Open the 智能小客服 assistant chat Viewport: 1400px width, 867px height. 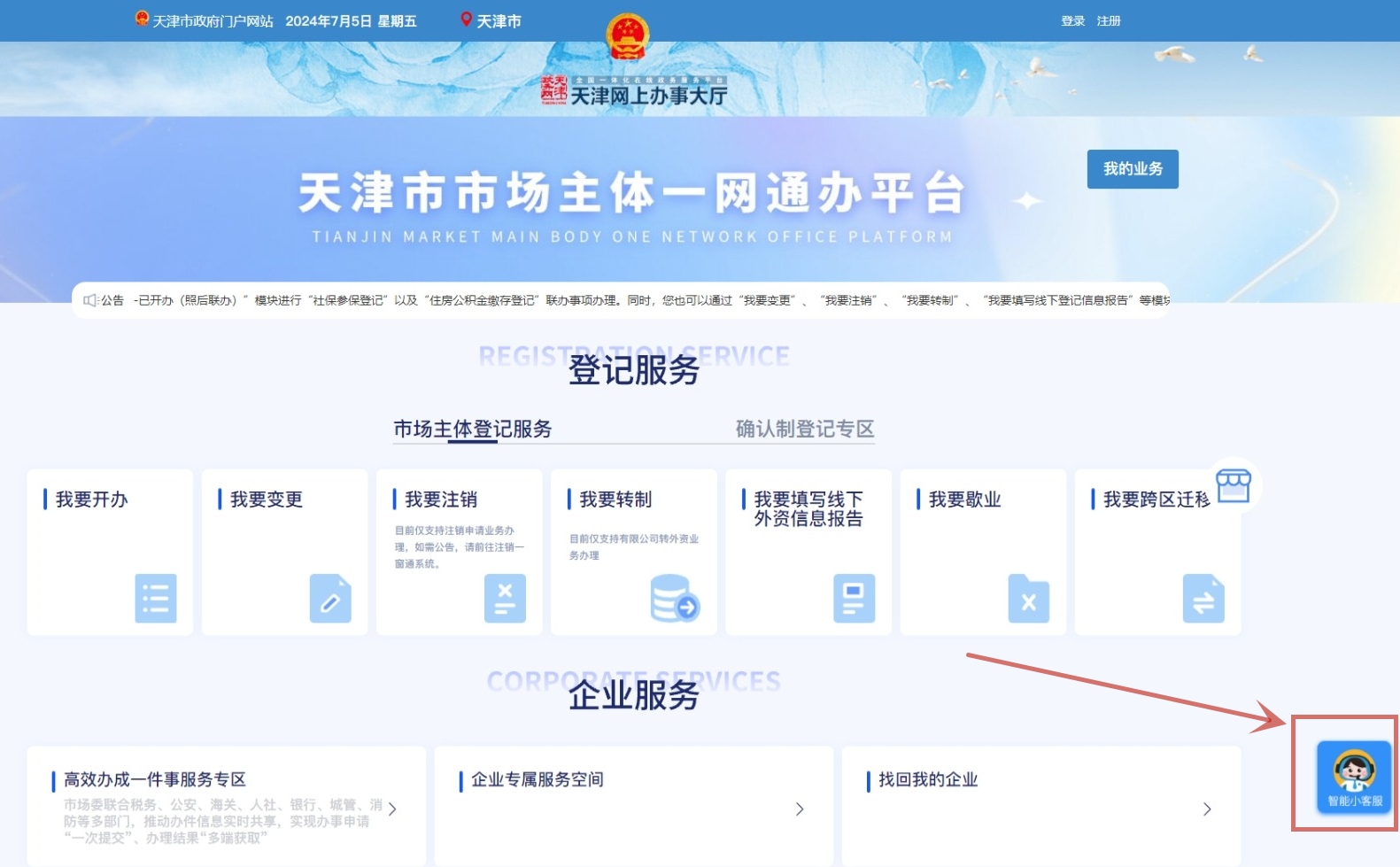point(1353,777)
